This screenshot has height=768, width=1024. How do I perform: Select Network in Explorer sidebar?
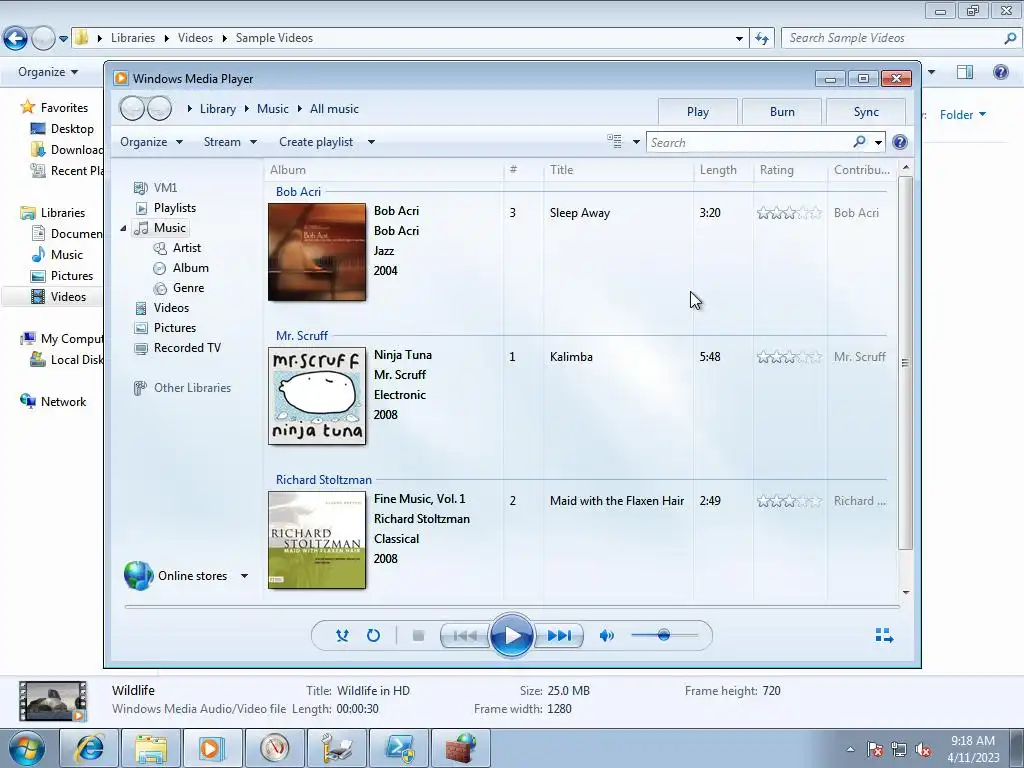(x=53, y=402)
